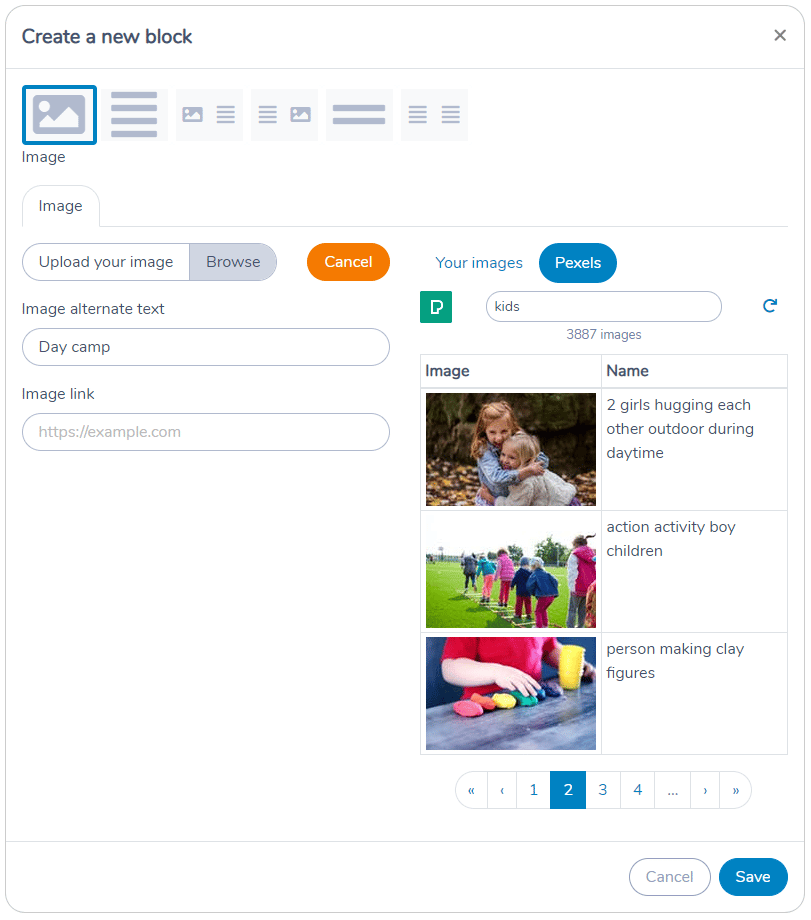Open the Image tab

(60, 206)
